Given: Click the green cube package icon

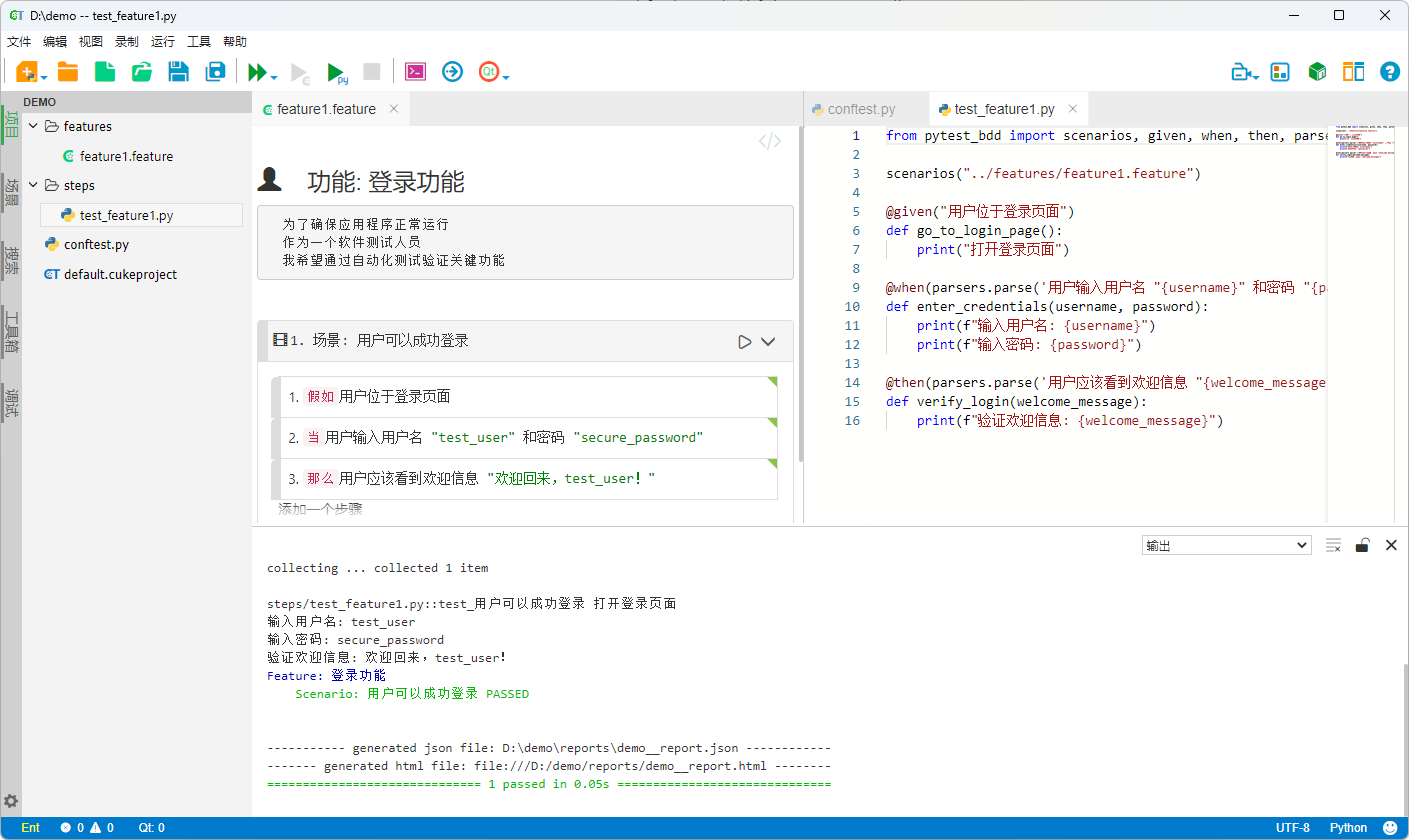Looking at the screenshot, I should (x=1317, y=72).
